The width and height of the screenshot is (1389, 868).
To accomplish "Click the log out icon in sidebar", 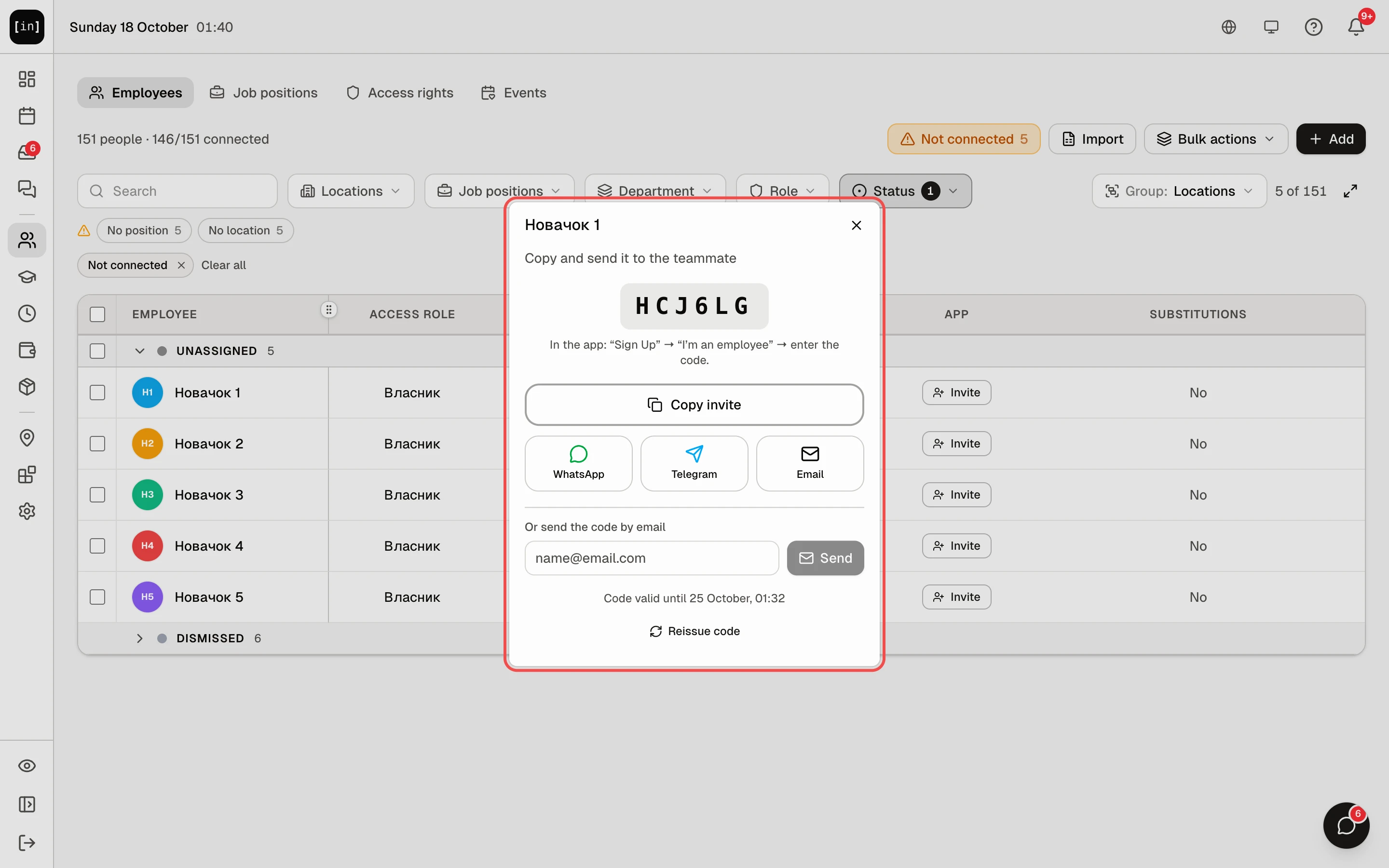I will pyautogui.click(x=27, y=843).
